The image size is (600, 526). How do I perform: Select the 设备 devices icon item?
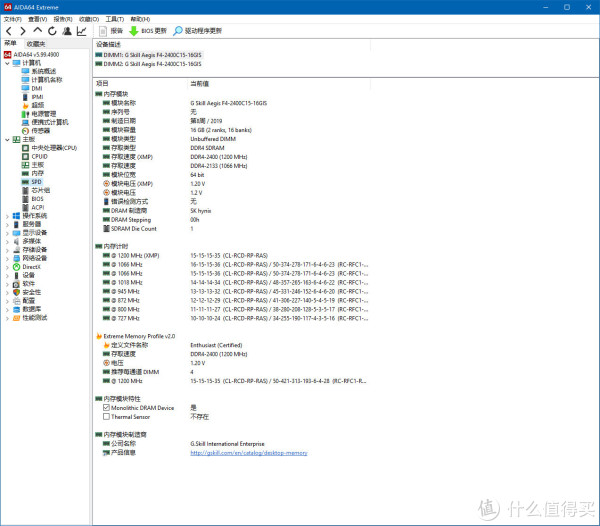point(24,275)
